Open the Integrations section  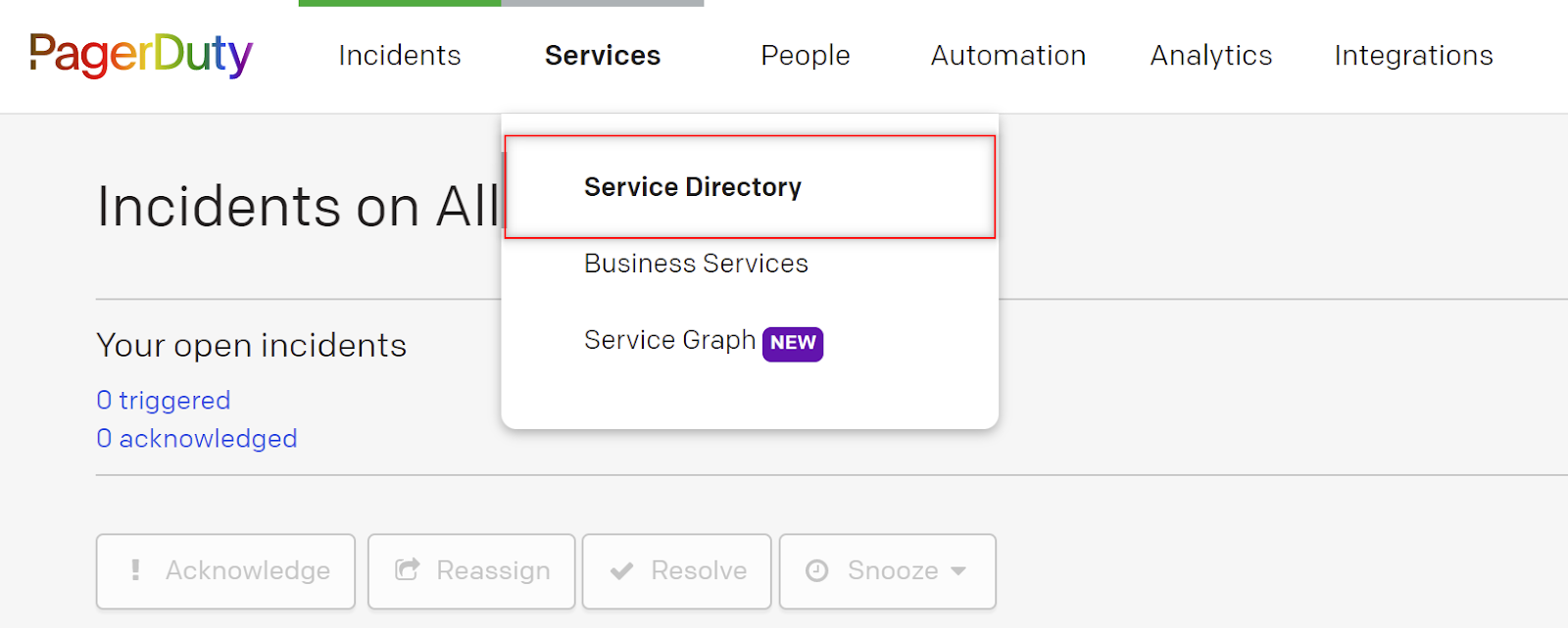point(1411,56)
